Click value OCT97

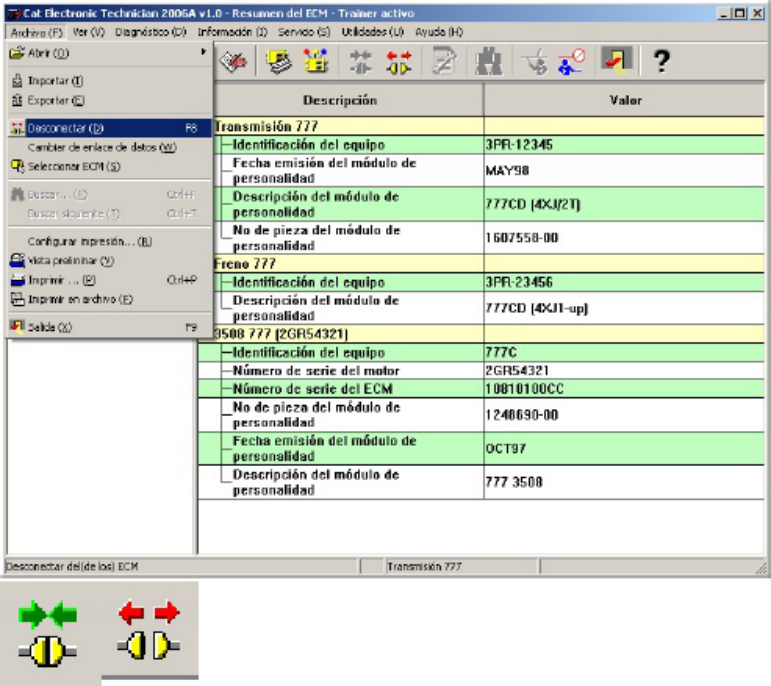505,448
